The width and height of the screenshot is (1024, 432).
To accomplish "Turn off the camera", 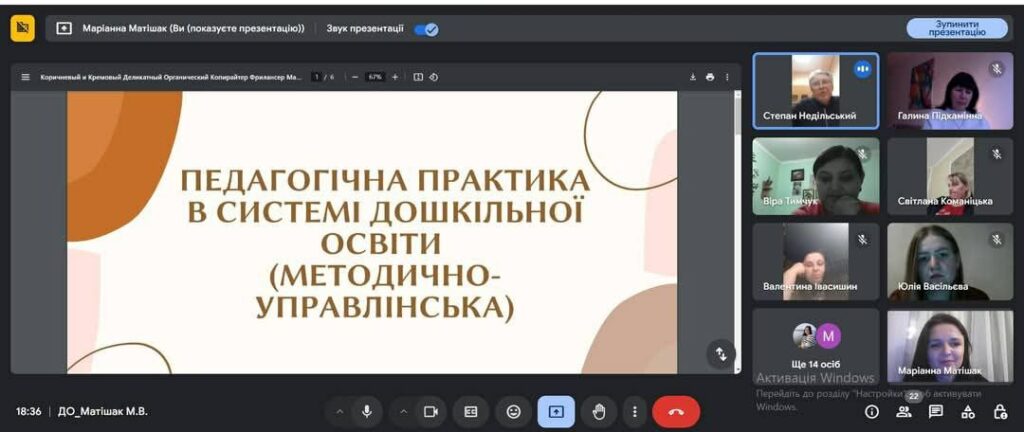I will 431,411.
